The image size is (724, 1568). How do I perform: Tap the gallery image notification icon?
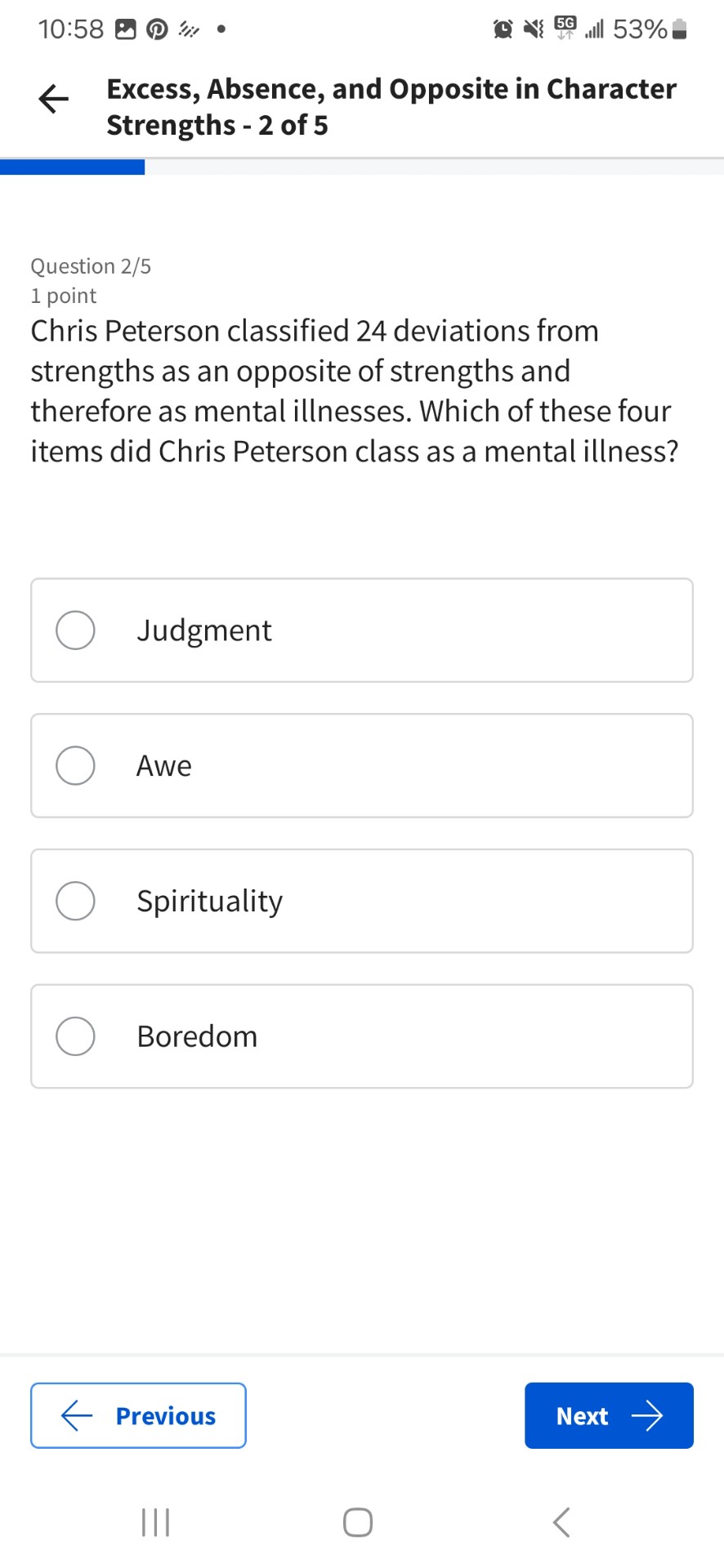pyautogui.click(x=125, y=30)
